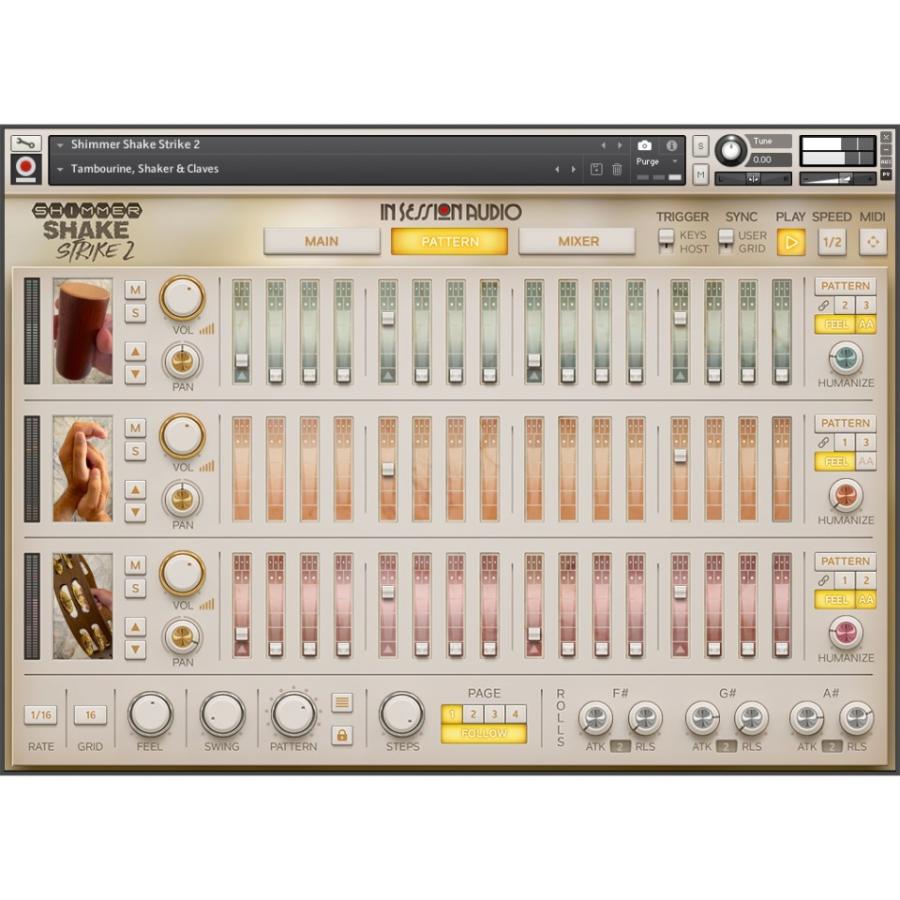The image size is (900, 900).
Task: Switch to the MAIN tab
Action: pos(321,241)
